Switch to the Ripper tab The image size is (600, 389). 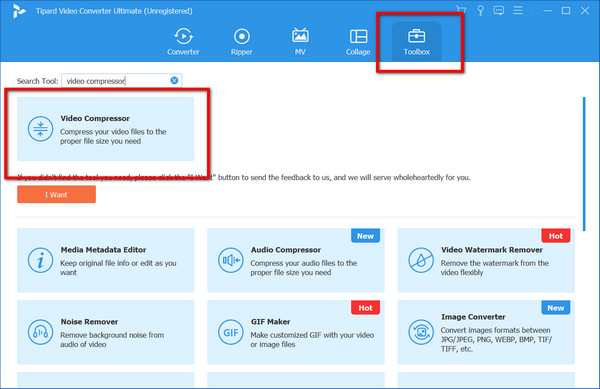(x=241, y=42)
